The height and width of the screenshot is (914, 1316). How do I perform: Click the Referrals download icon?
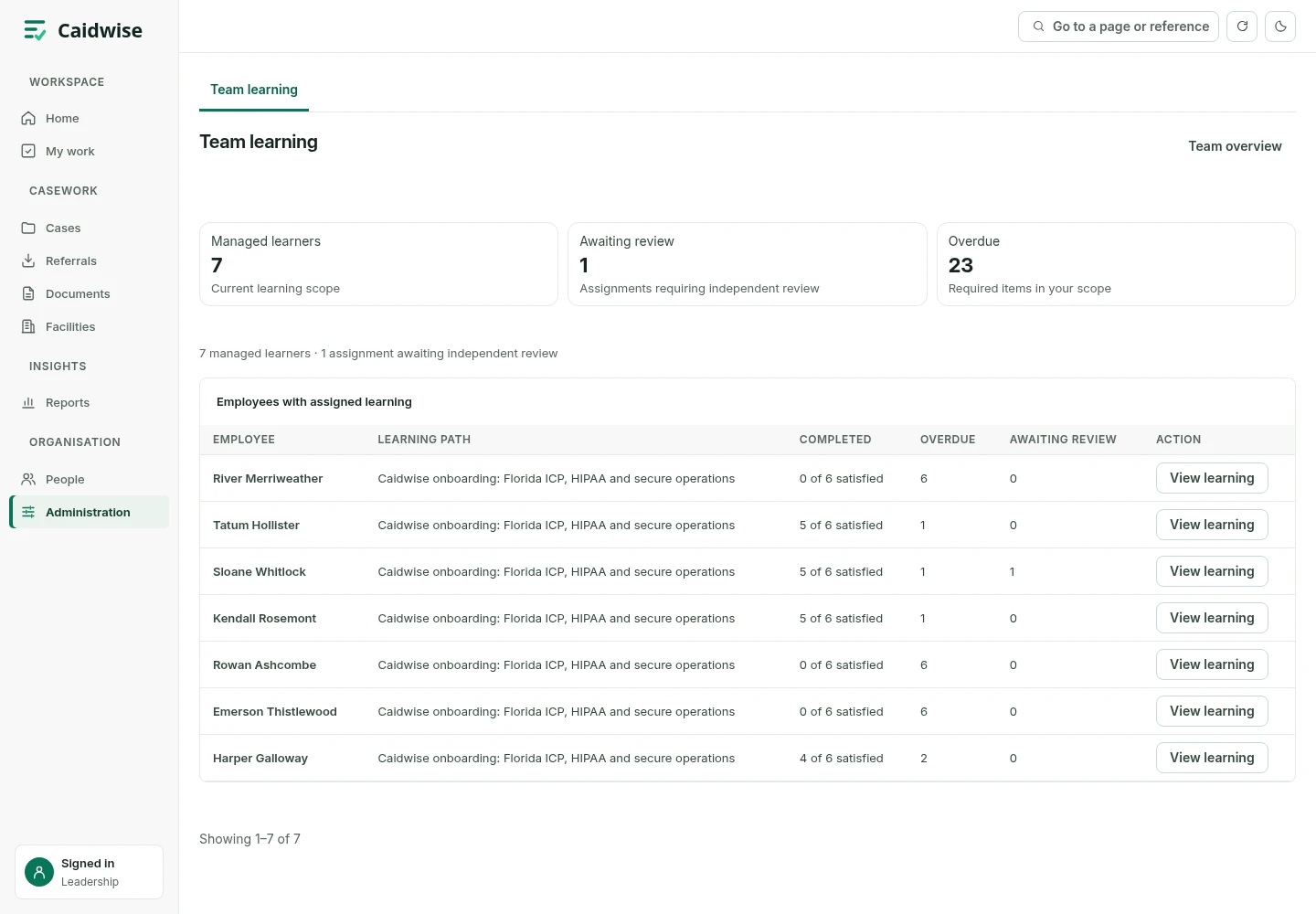point(28,260)
